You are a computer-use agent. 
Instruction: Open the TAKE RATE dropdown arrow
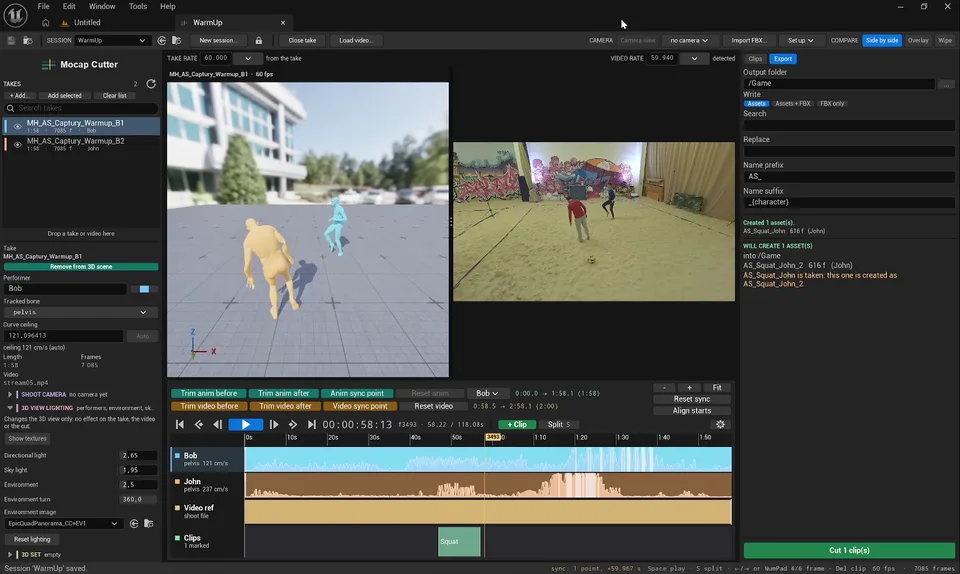point(248,59)
